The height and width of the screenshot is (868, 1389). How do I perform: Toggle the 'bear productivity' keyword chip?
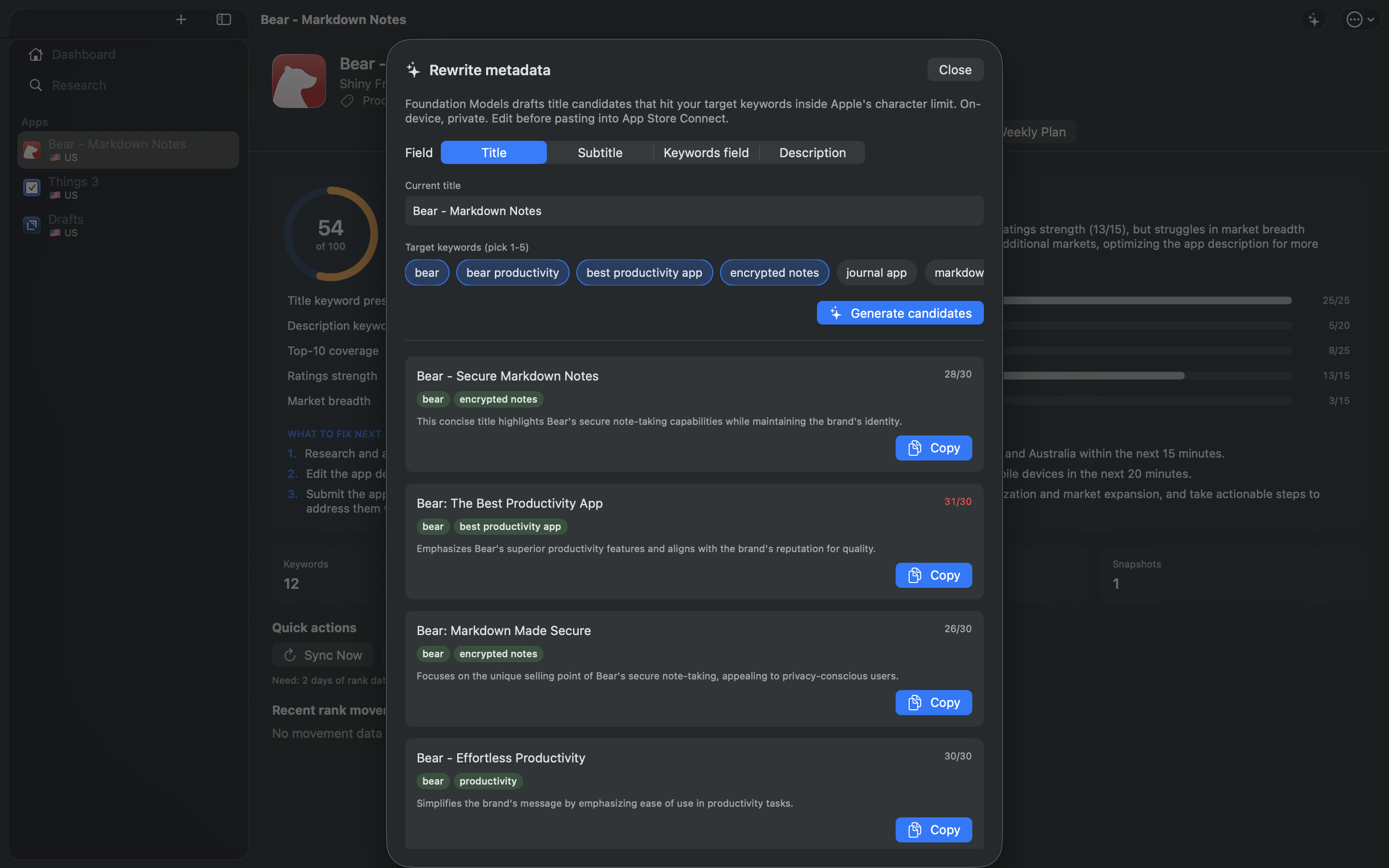(513, 272)
